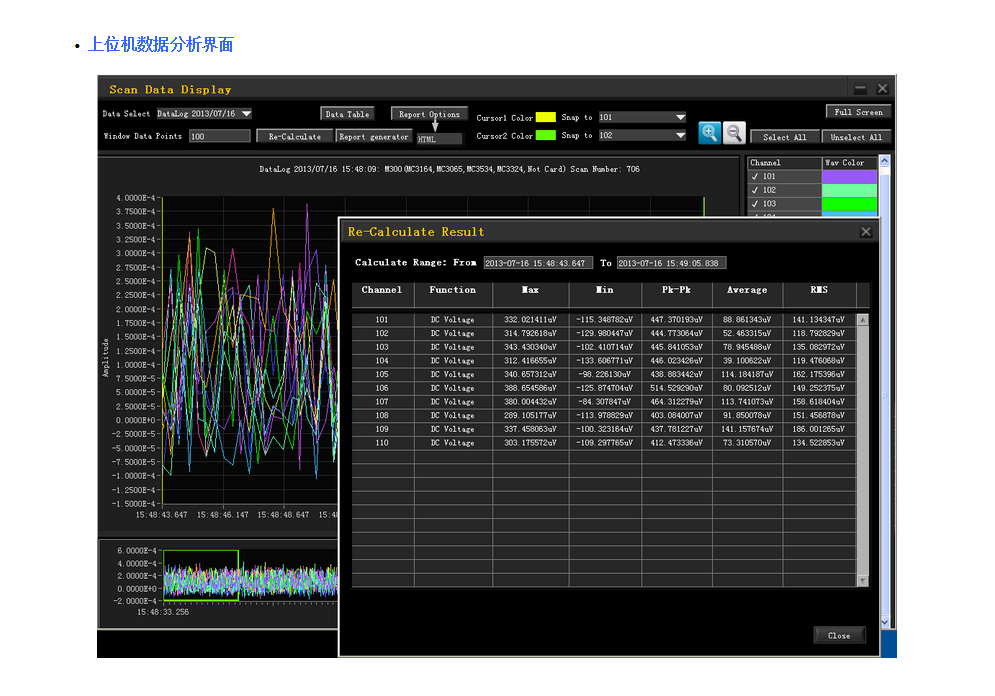Viewport: 995px width, 696px height.
Task: Close the Re-Calculate Result dialog via X
Action: (x=866, y=232)
